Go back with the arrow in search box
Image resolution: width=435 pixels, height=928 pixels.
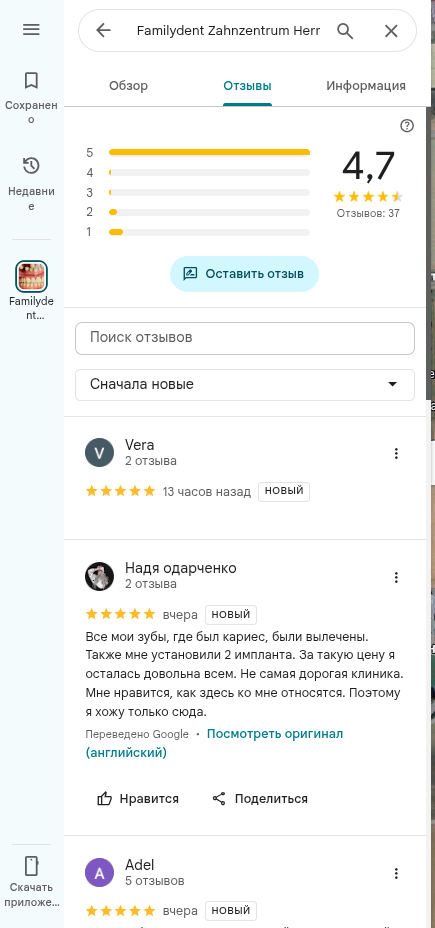pyautogui.click(x=104, y=30)
